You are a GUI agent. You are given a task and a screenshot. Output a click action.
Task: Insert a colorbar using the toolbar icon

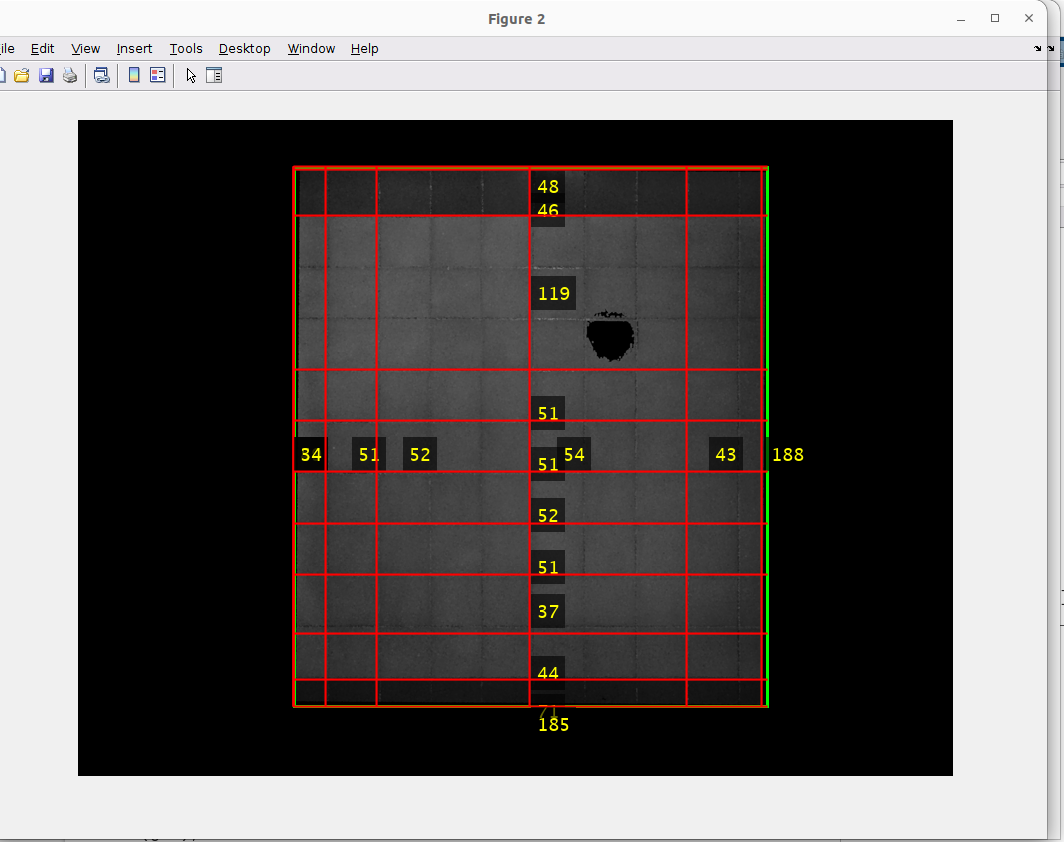pyautogui.click(x=133, y=75)
